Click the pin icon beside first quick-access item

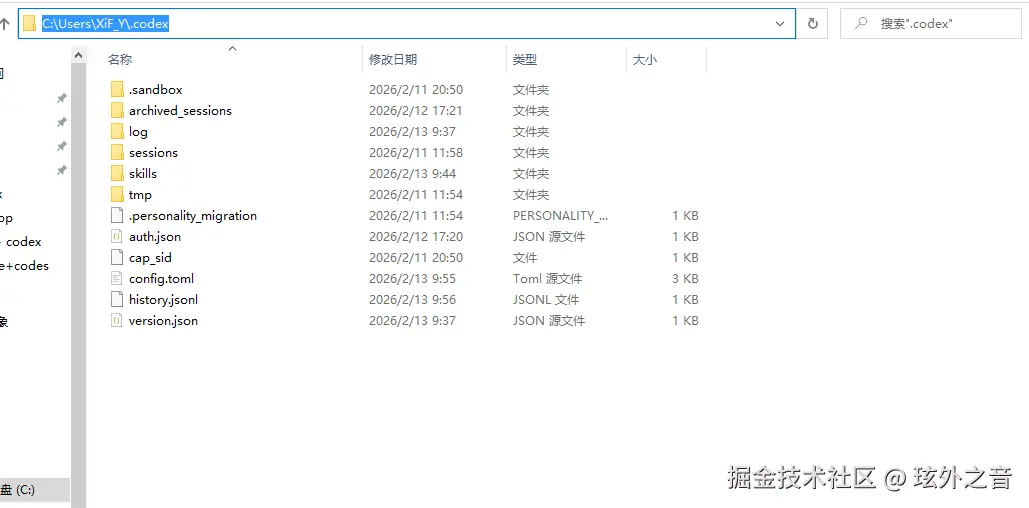tap(61, 98)
